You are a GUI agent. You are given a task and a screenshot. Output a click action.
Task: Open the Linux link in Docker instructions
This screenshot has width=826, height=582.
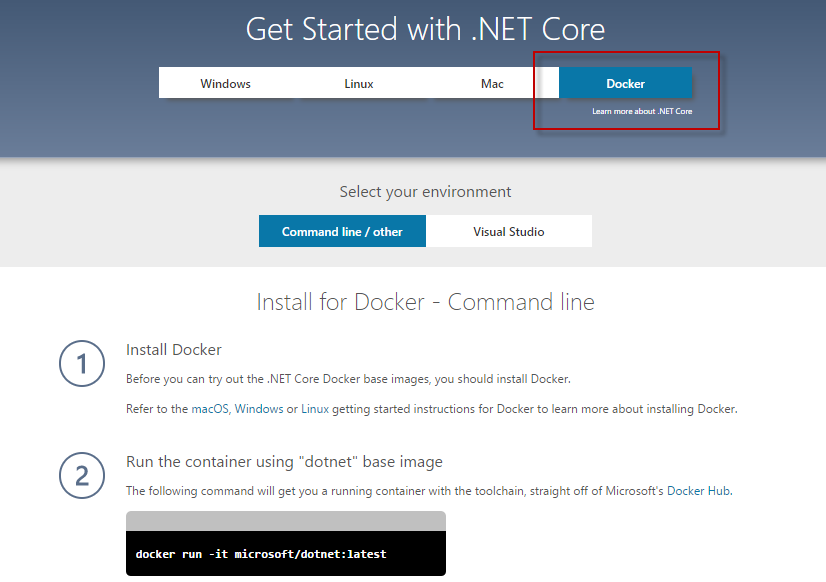point(314,409)
